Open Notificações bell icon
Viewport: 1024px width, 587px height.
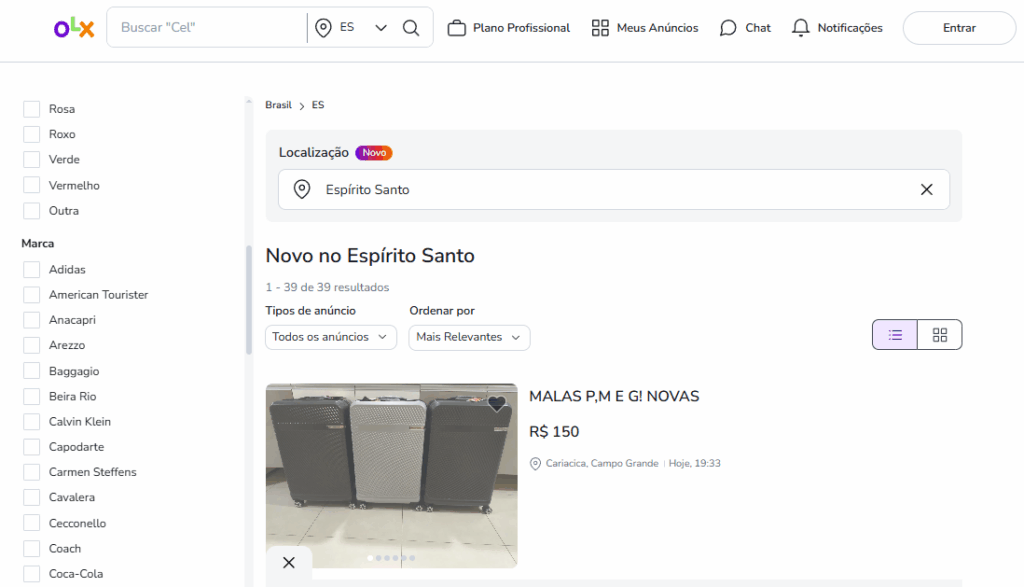click(800, 28)
